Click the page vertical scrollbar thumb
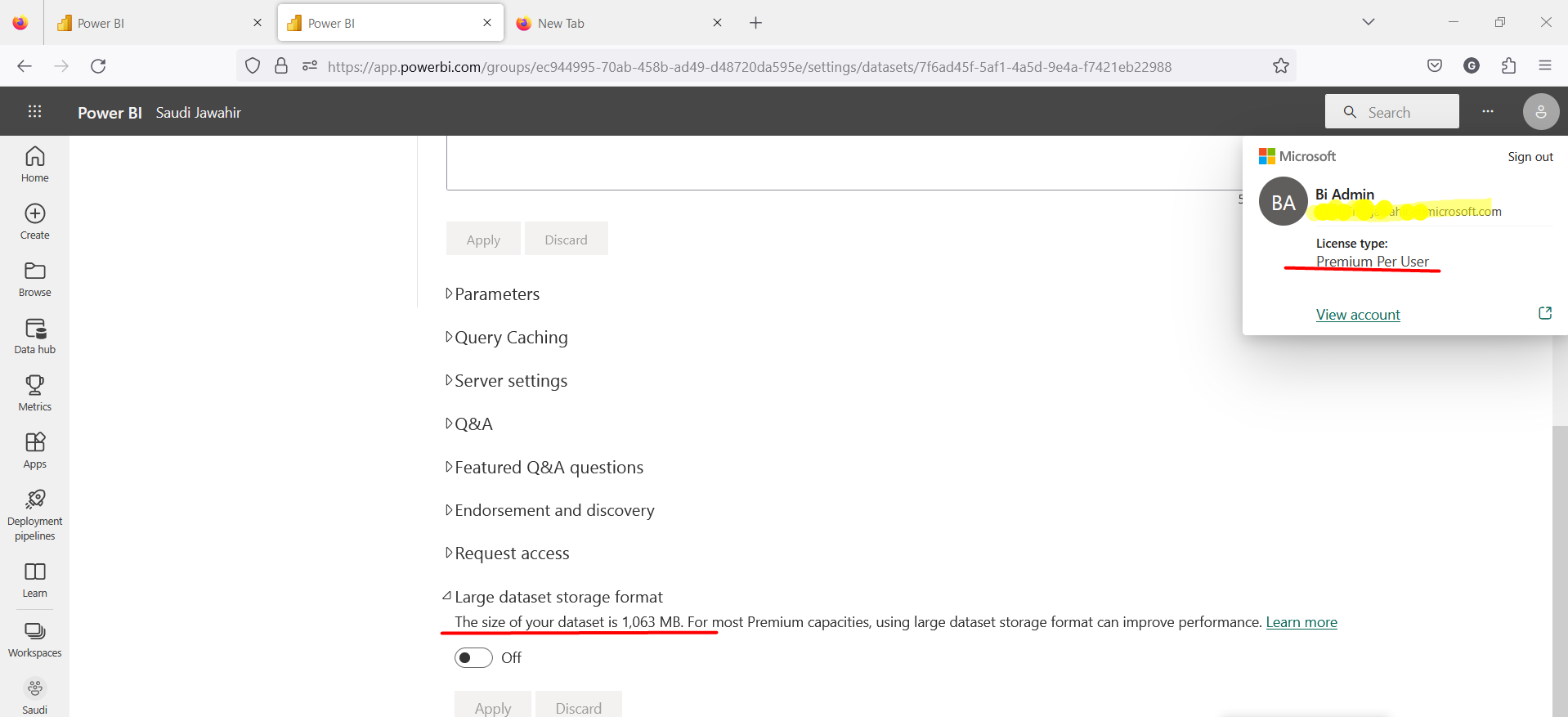Image resolution: width=1568 pixels, height=717 pixels. pyautogui.click(x=1560, y=572)
